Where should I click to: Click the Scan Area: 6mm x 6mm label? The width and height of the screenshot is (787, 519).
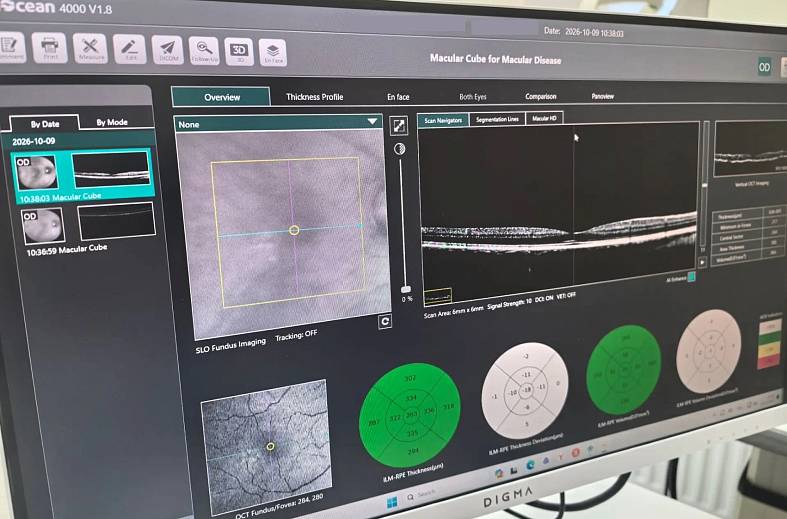click(x=453, y=312)
